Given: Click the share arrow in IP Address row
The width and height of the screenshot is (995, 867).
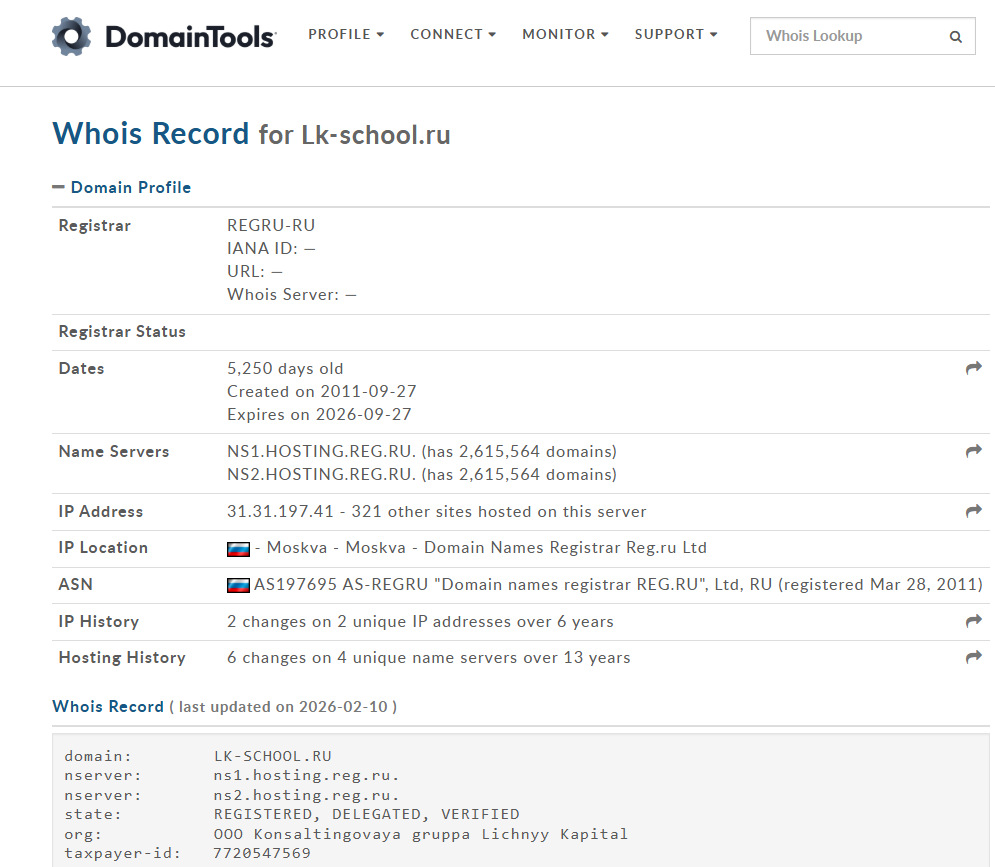Looking at the screenshot, I should 973,511.
